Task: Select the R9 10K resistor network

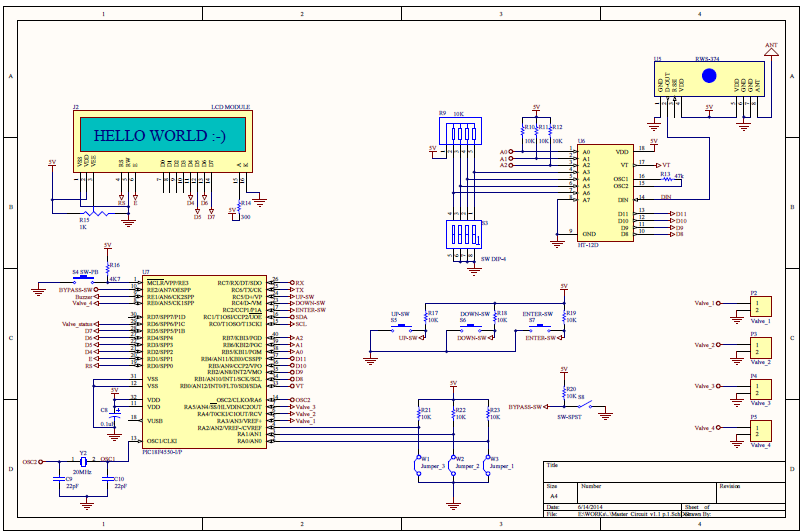Action: (460, 131)
